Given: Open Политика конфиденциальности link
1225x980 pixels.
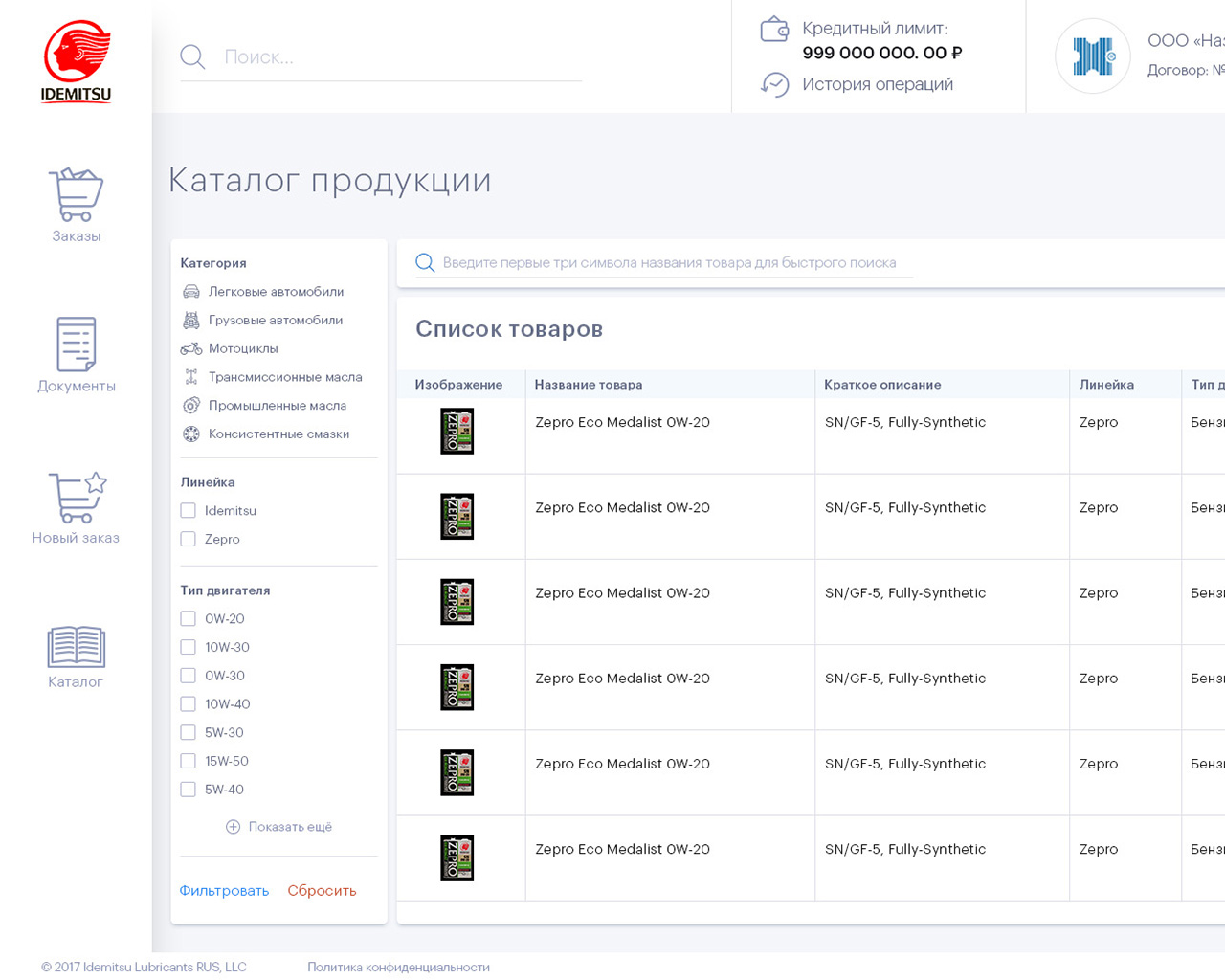Looking at the screenshot, I should (x=398, y=968).
